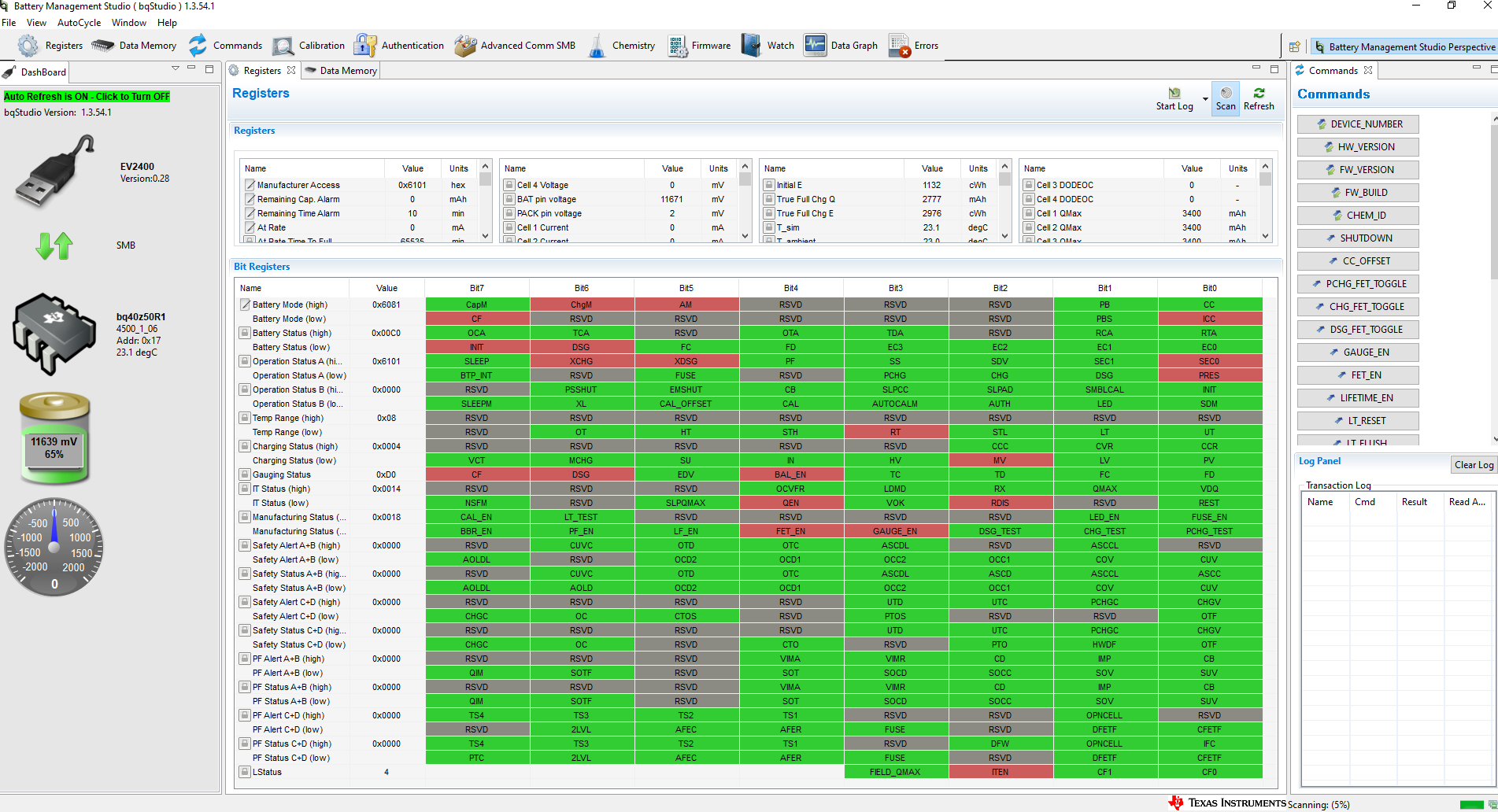
Task: Click fourth register table scroll-down arrow
Action: pyautogui.click(x=1265, y=235)
